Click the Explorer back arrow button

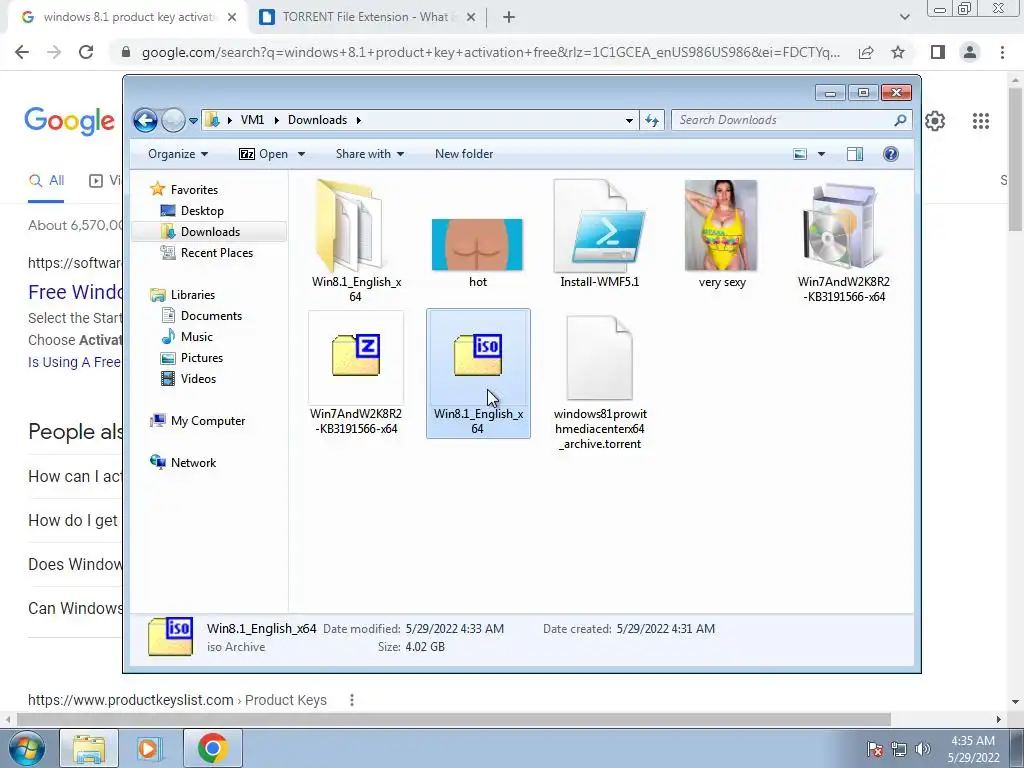pyautogui.click(x=145, y=120)
